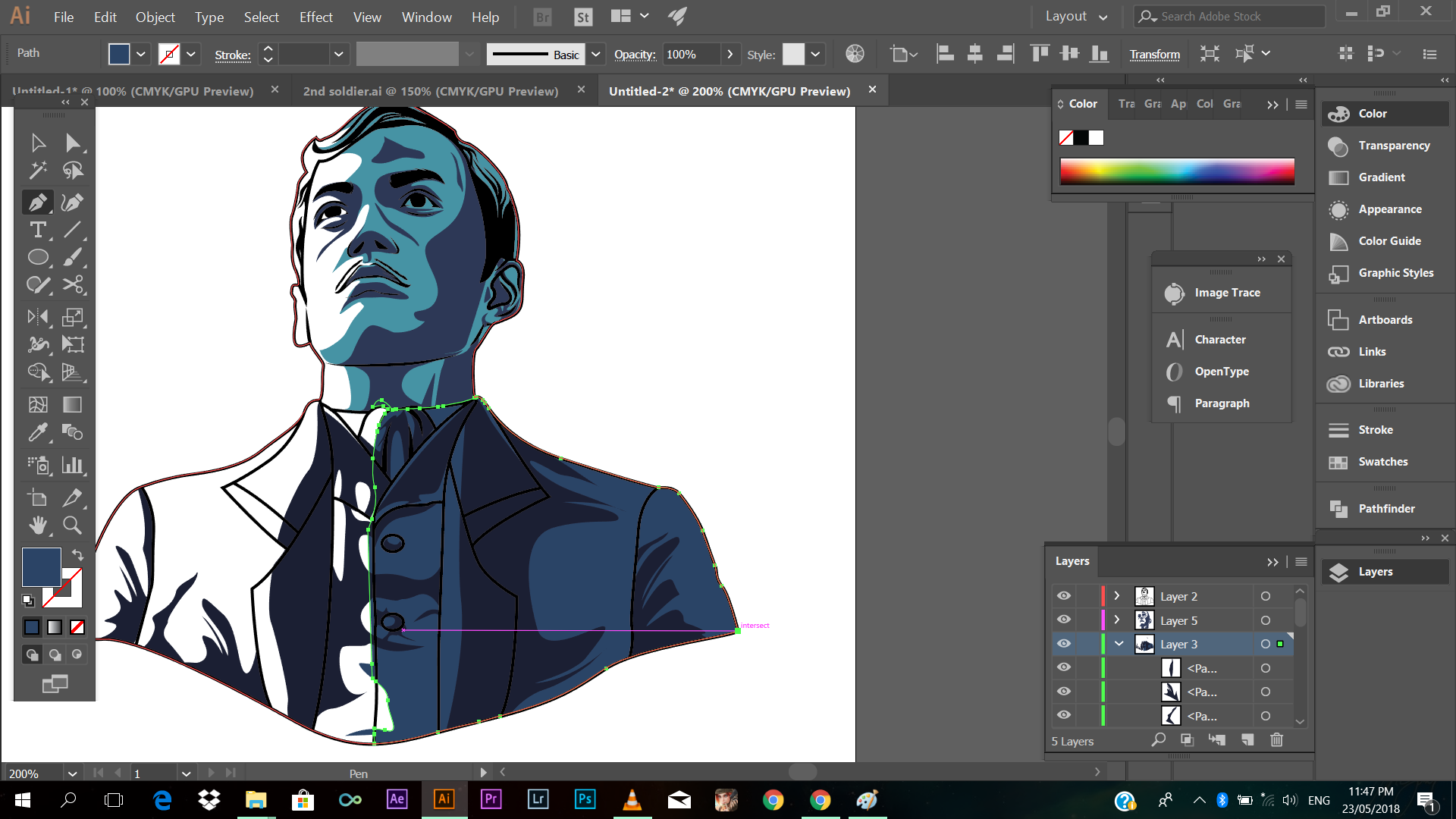Select the Selection tool arrow
Image resolution: width=1456 pixels, height=819 pixels.
(x=37, y=143)
